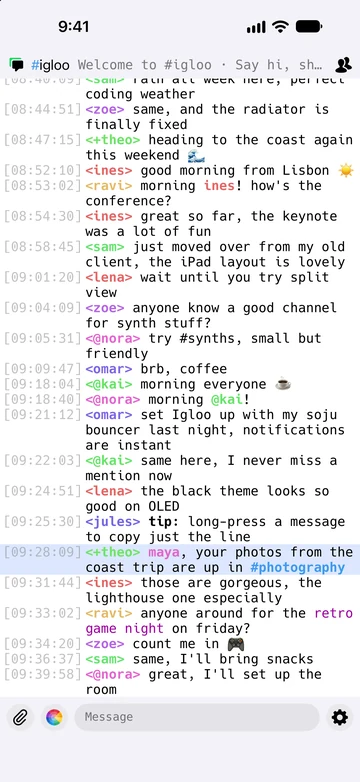Open the color wheel formatting picker
360x782 pixels.
pyautogui.click(x=54, y=718)
